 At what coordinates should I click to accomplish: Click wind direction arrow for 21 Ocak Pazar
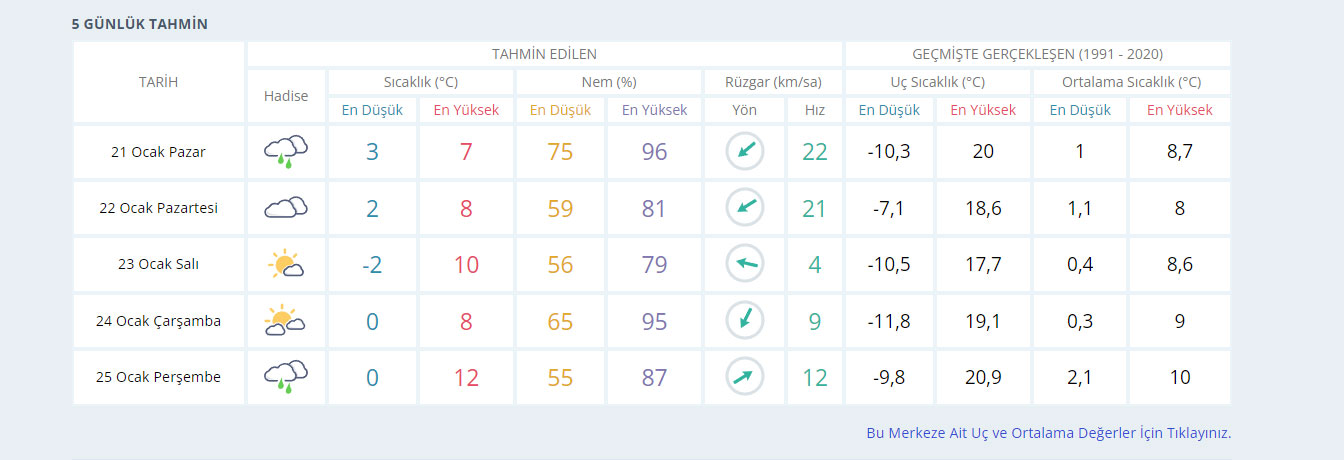(x=744, y=152)
